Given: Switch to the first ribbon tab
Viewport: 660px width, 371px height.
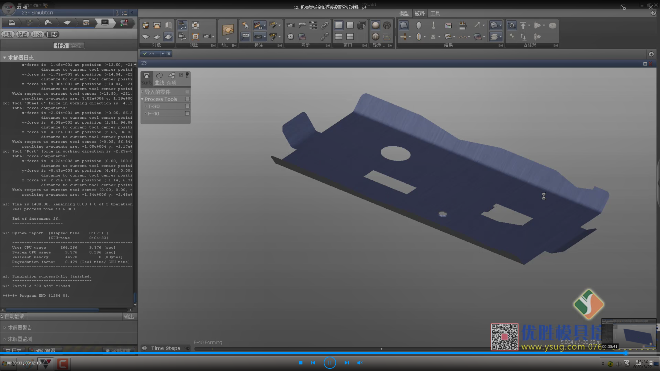Looking at the screenshot, I should point(404,13).
